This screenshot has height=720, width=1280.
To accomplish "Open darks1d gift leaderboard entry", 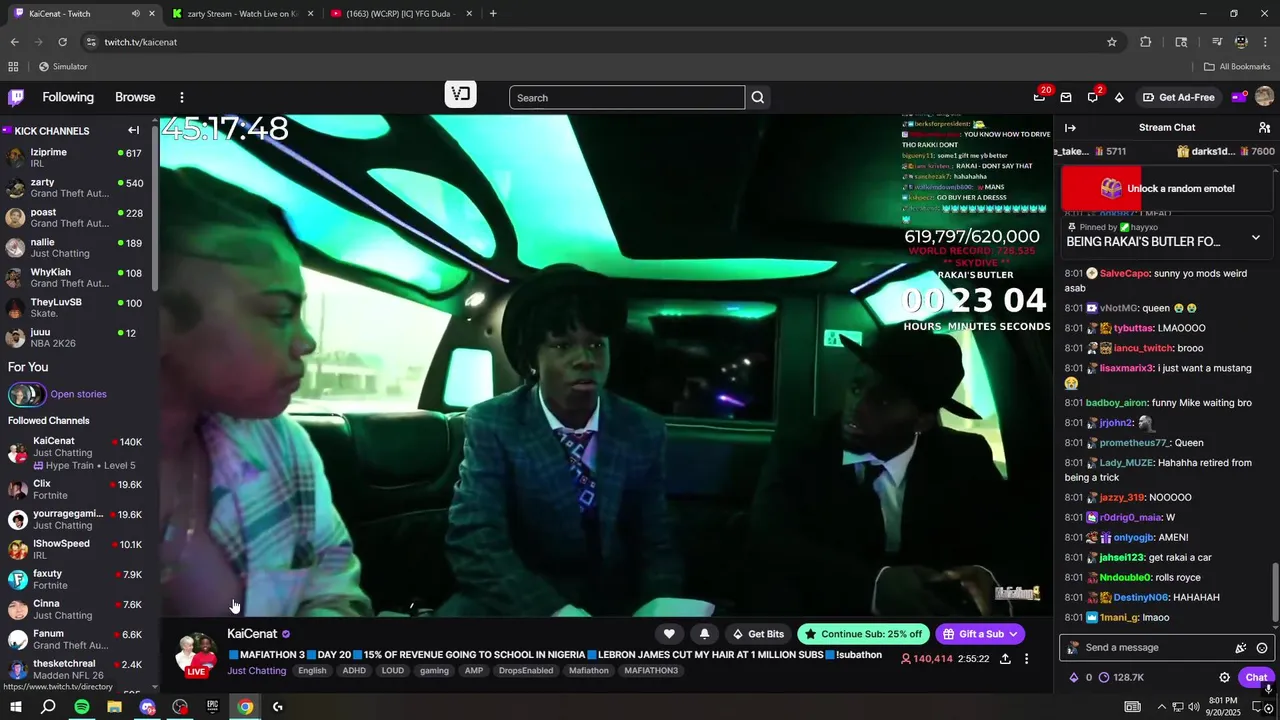I will click(1226, 151).
